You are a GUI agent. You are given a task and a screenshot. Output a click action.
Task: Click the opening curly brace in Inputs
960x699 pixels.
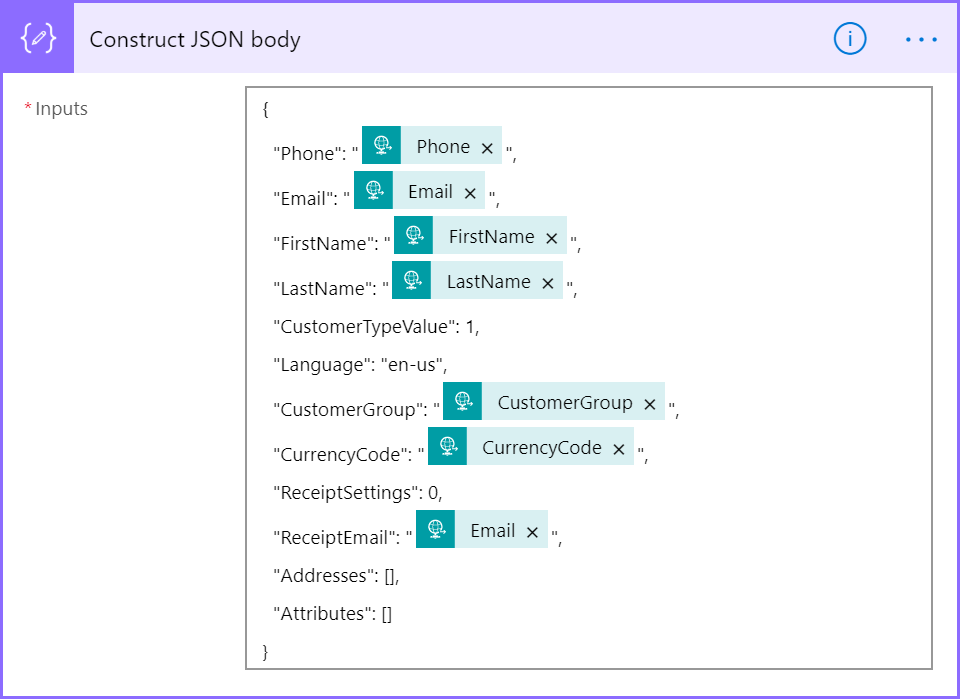[265, 110]
